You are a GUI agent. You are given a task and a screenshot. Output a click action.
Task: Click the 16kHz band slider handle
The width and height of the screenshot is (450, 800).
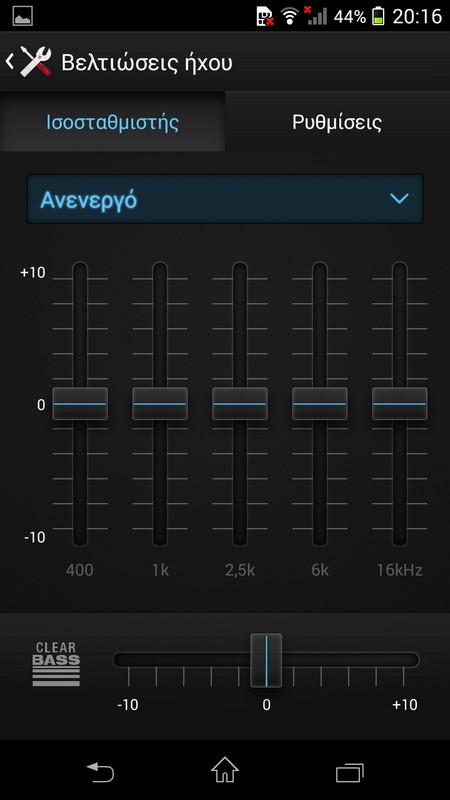click(399, 404)
